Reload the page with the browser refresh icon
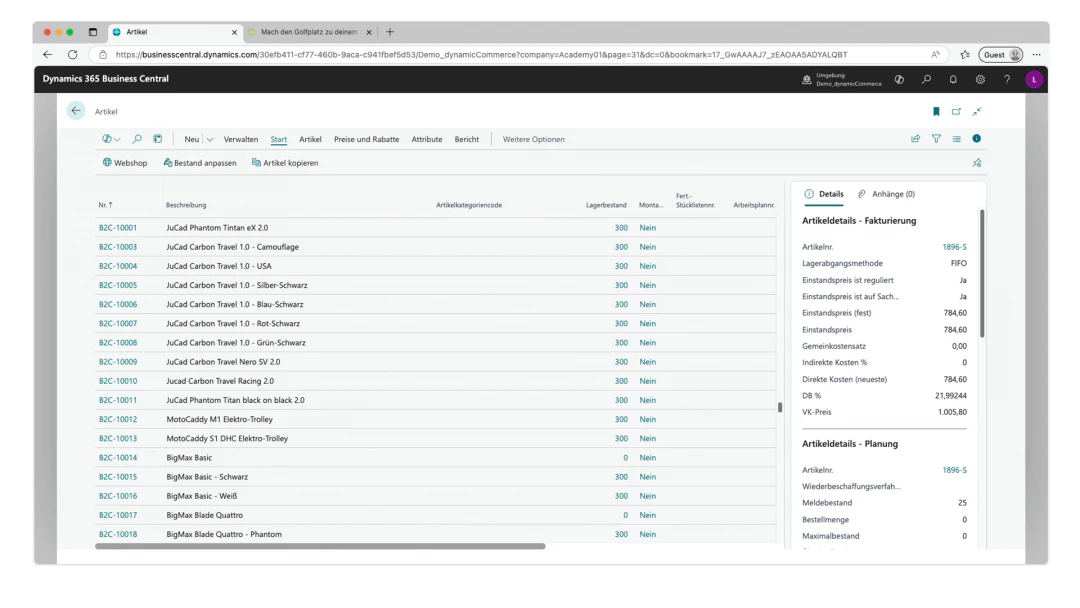The width and height of the screenshot is (1080, 608). click(x=72, y=54)
